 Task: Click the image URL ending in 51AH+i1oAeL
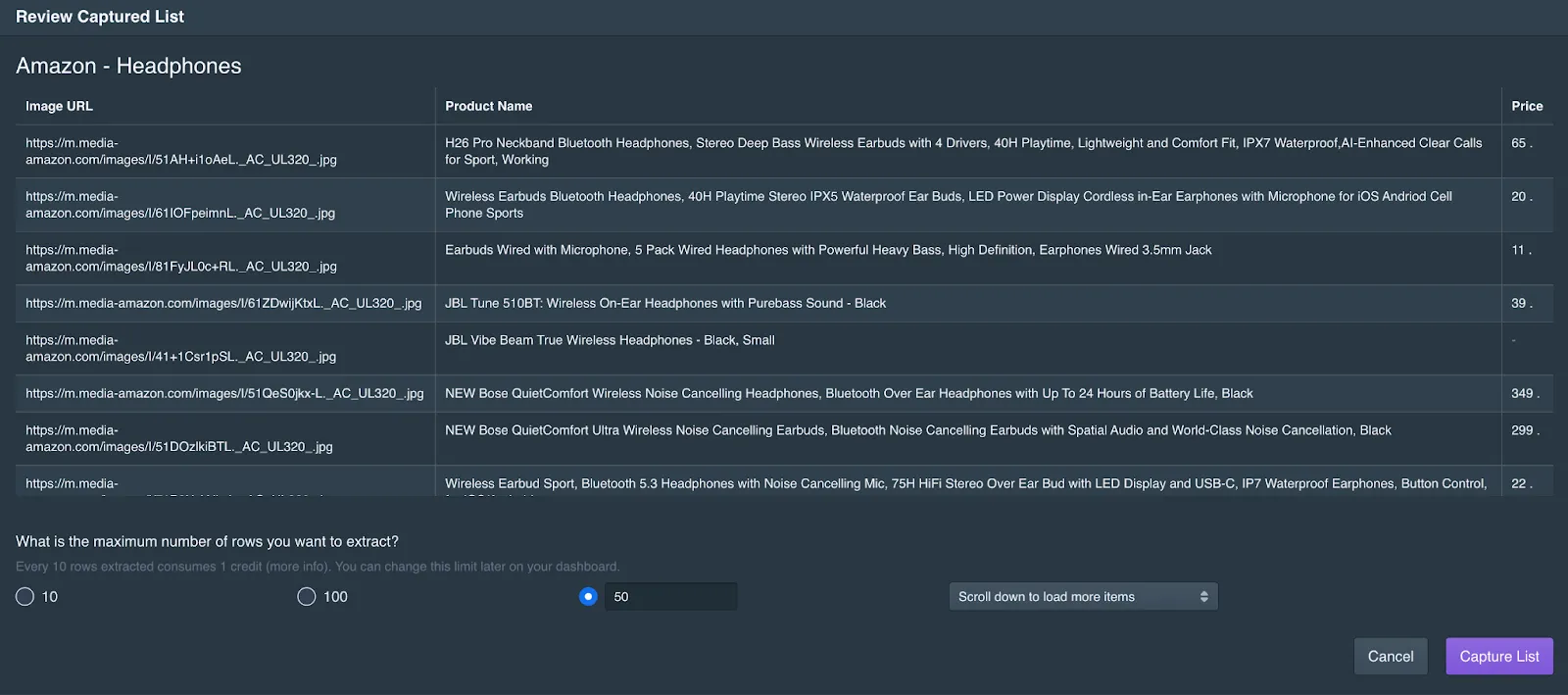click(181, 151)
